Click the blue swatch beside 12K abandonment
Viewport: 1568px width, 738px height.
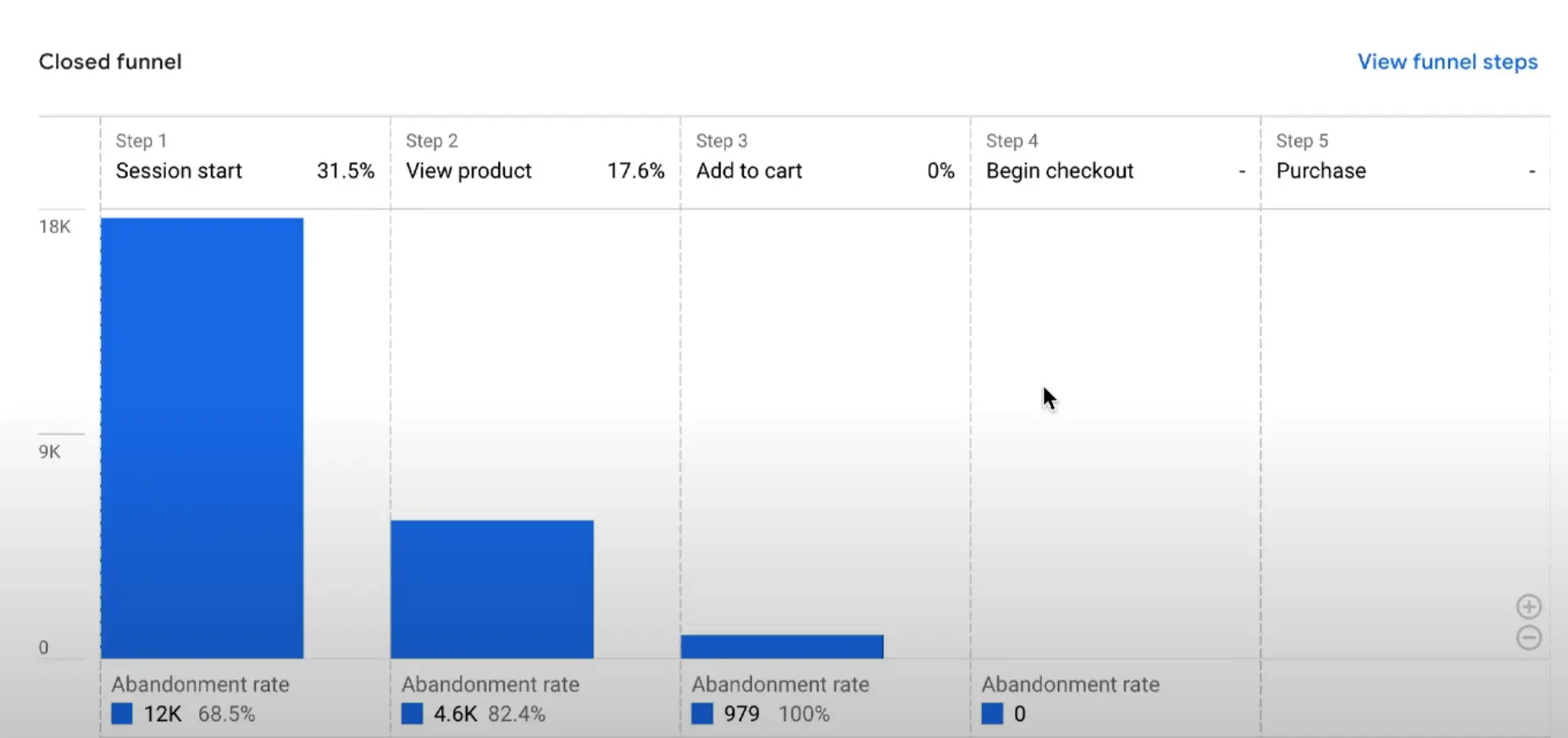click(122, 713)
